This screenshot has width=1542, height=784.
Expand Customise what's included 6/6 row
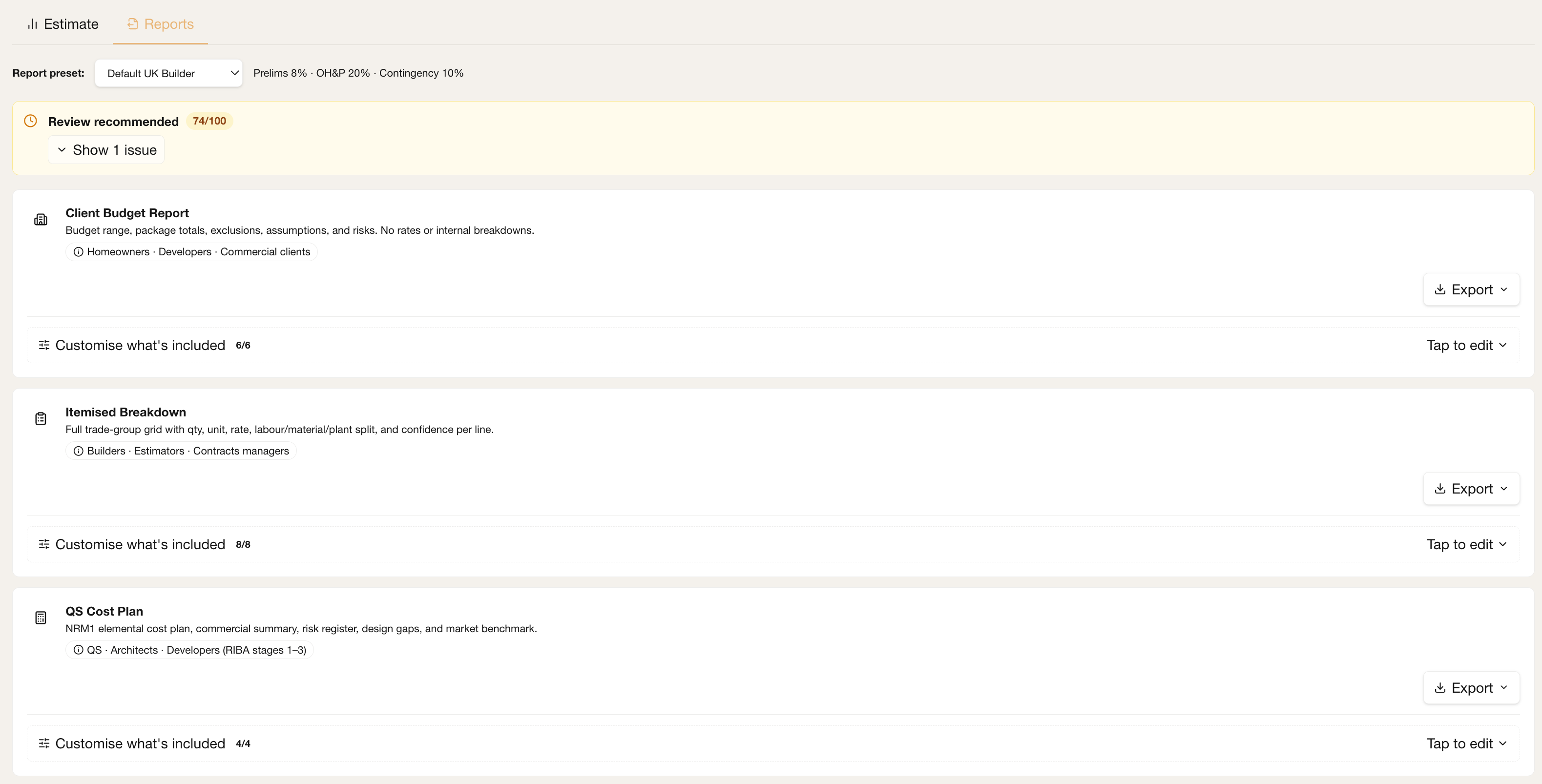pyautogui.click(x=773, y=345)
